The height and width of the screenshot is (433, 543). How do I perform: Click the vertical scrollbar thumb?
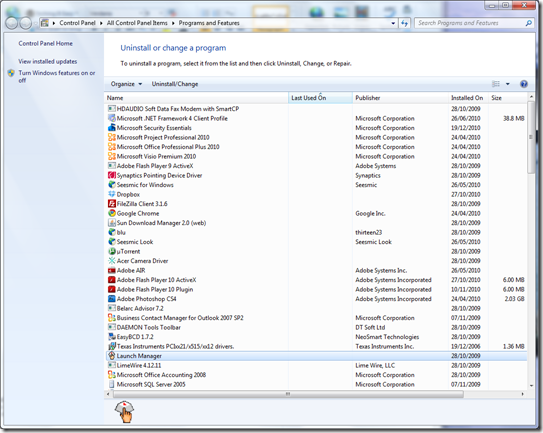[531, 137]
